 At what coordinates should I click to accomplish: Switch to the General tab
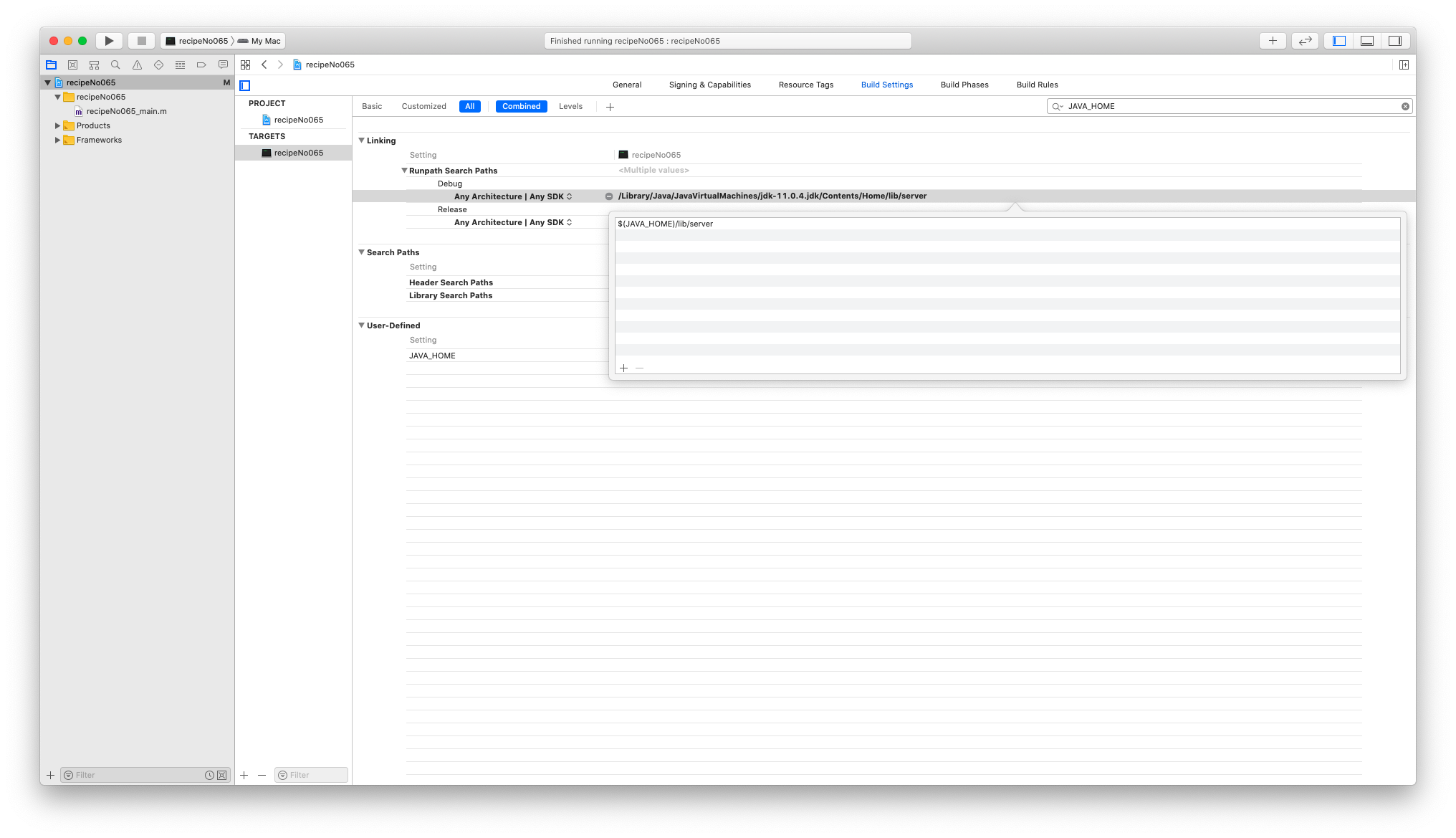click(x=627, y=85)
